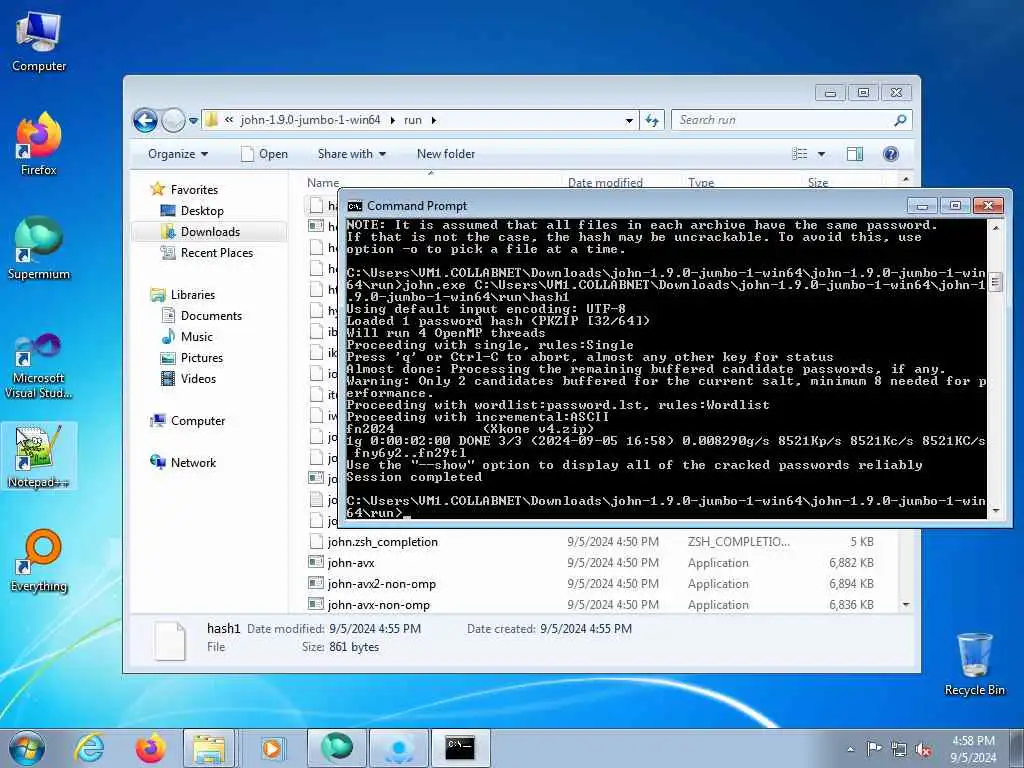Create a New folder
Viewport: 1024px width, 768px height.
click(x=445, y=154)
